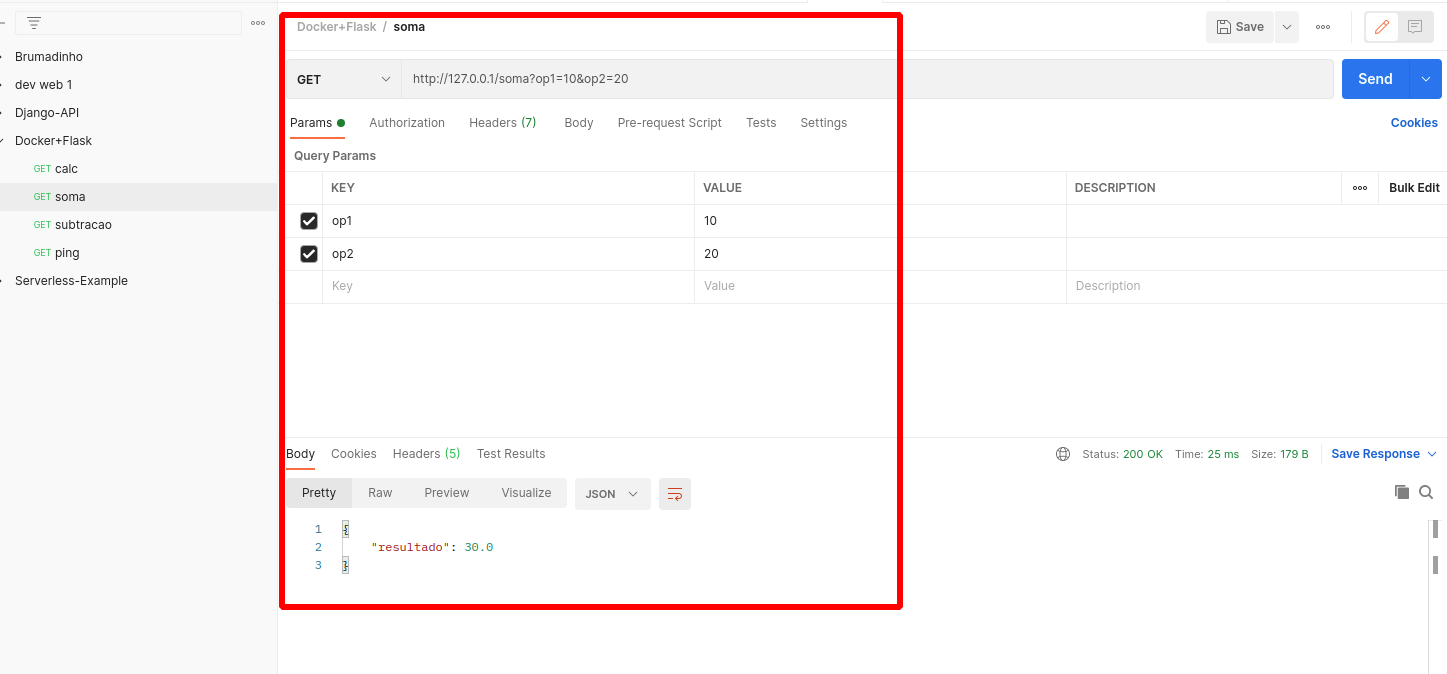
Task: Switch to the Authorization tab
Action: (407, 122)
